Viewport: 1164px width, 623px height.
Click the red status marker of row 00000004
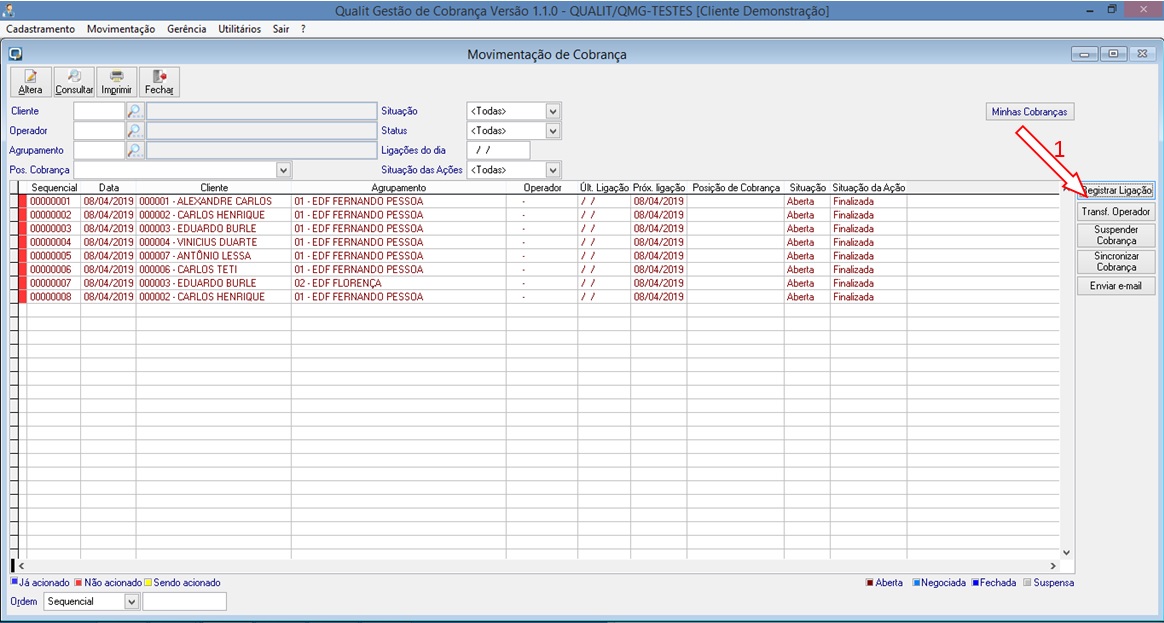pos(22,242)
